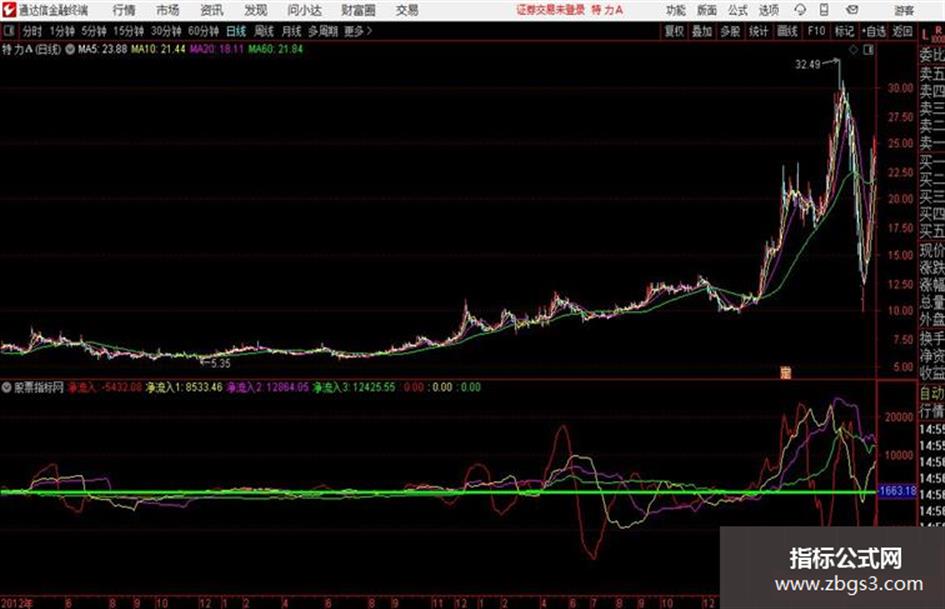The height and width of the screenshot is (609, 945).
Task: Expand the 更多 > periods list
Action: tap(358, 31)
